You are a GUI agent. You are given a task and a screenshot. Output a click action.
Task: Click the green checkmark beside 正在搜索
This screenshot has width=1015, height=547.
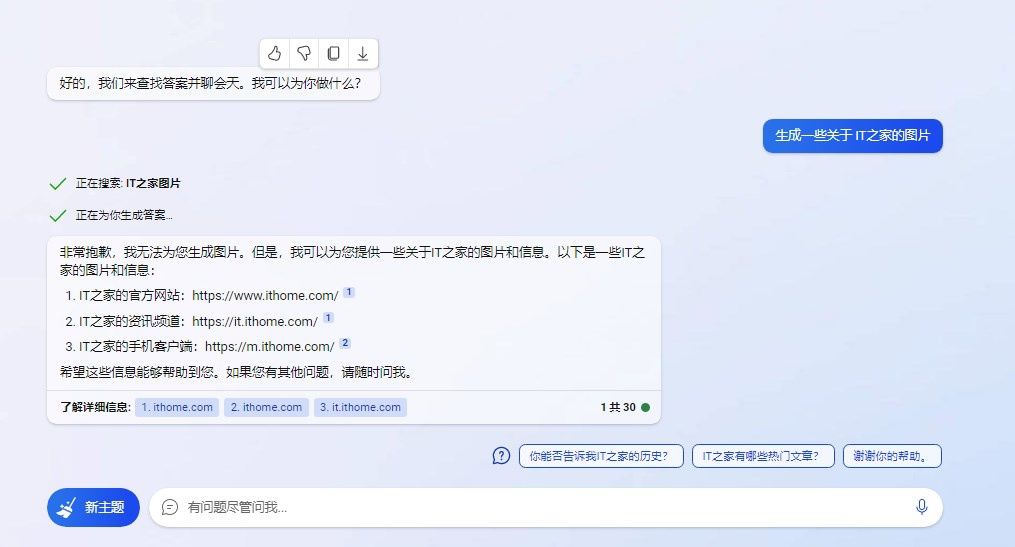tap(58, 184)
